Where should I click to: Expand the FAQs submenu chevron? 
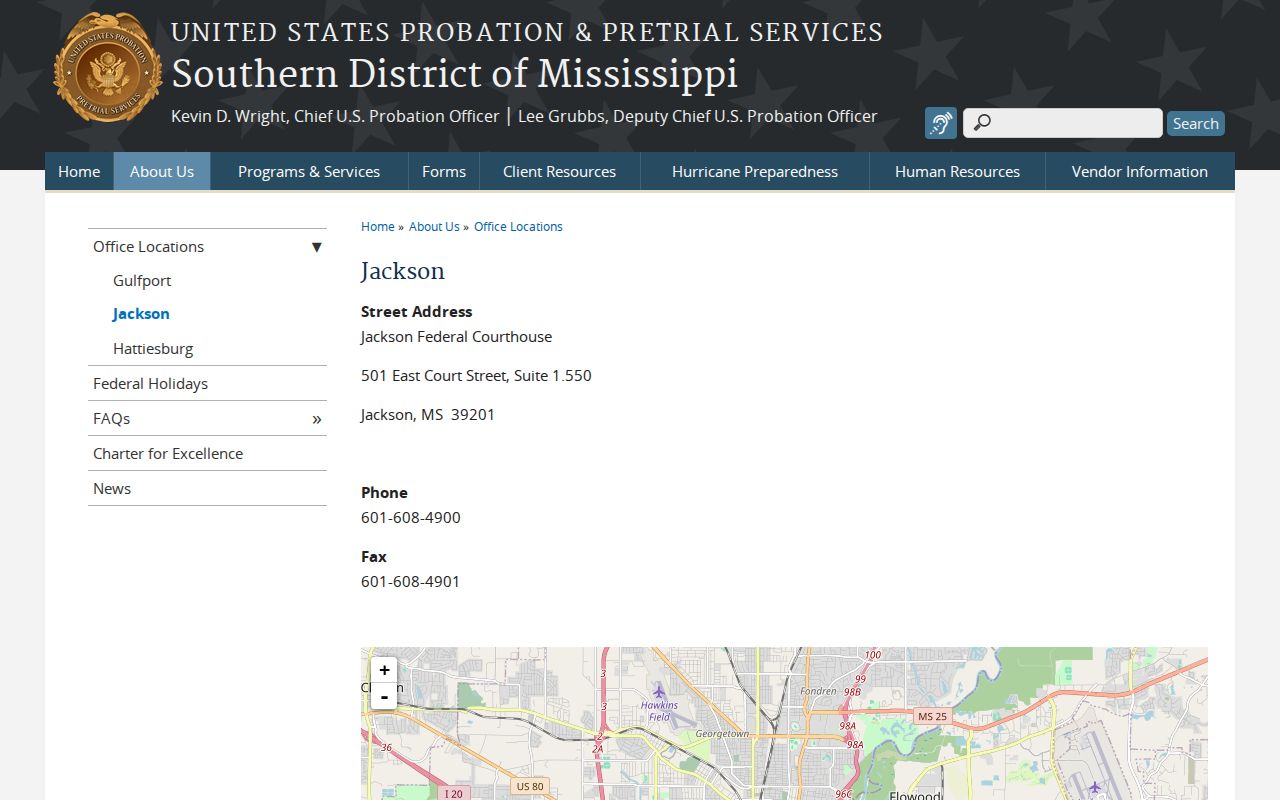[316, 419]
